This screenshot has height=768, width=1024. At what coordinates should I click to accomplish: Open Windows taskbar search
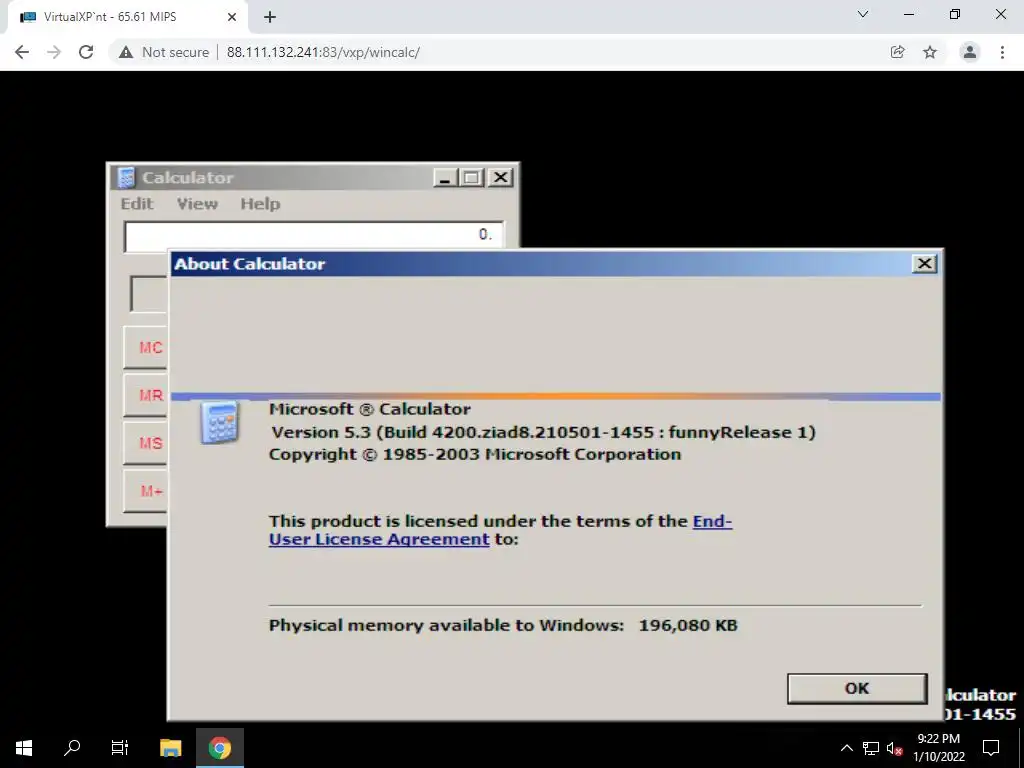click(72, 748)
